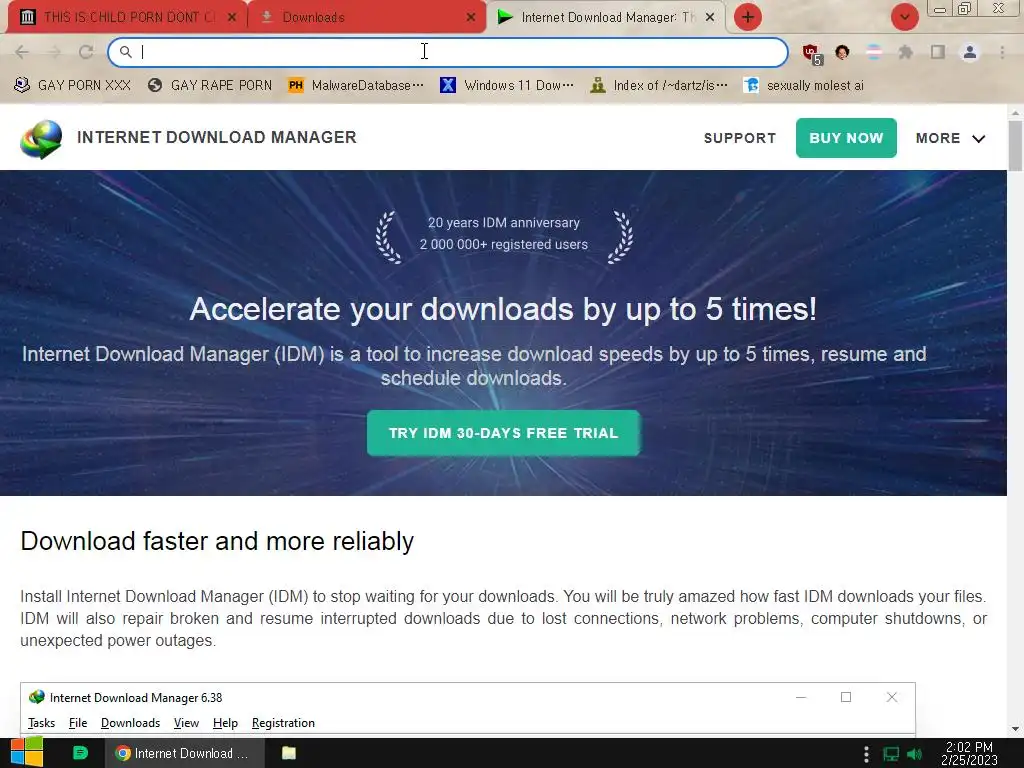
Task: Click the browser forward arrow
Action: (54, 52)
